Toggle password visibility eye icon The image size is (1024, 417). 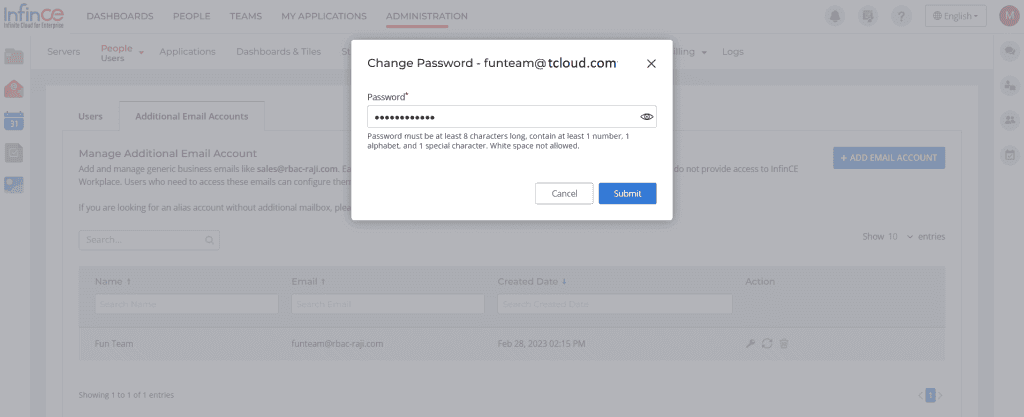[x=647, y=117]
